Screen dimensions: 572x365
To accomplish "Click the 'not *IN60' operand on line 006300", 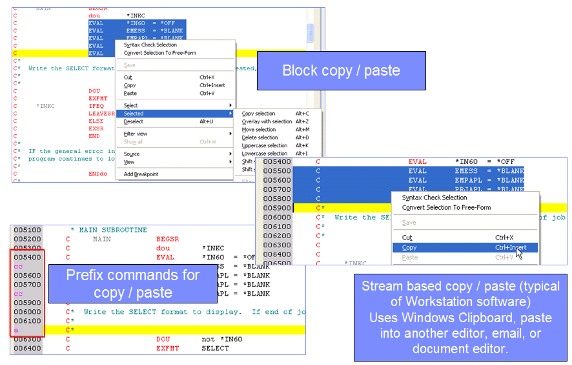I will pyautogui.click(x=222, y=339).
